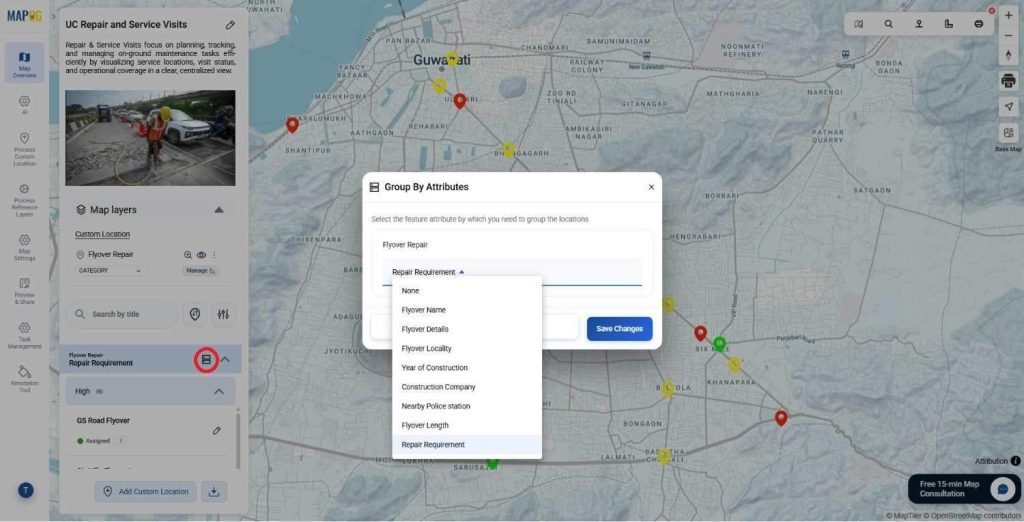Image resolution: width=1024 pixels, height=522 pixels.
Task: Open the Group By Attributes icon
Action: point(206,360)
